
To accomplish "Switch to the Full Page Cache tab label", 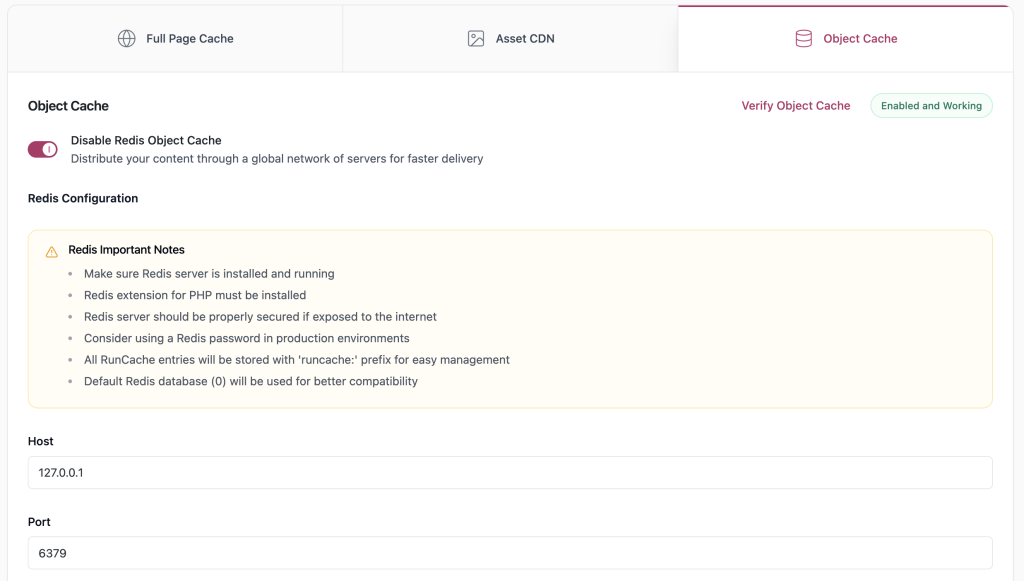I will pyautogui.click(x=189, y=39).
